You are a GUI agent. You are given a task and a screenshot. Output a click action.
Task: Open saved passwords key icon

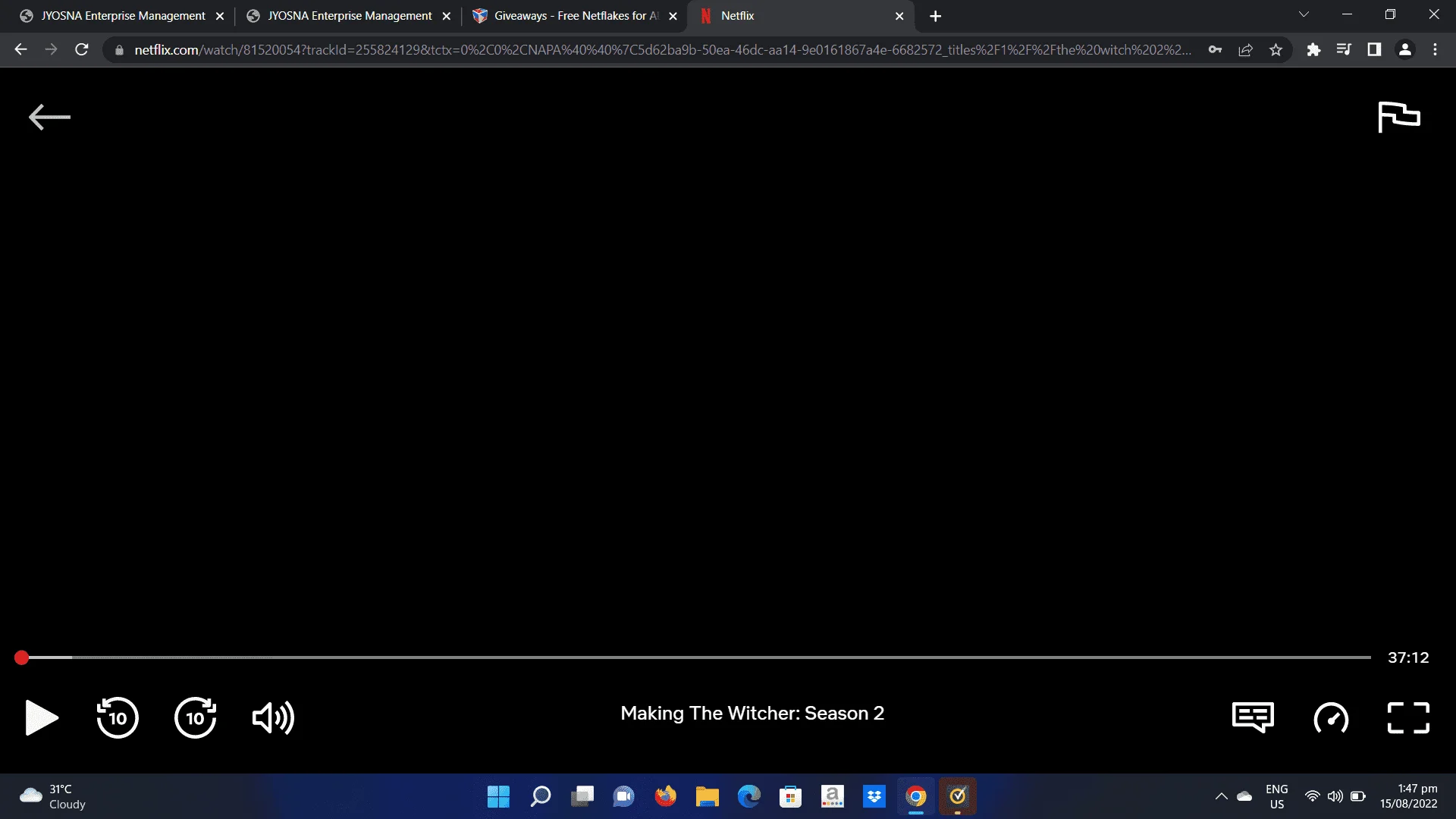click(x=1215, y=50)
